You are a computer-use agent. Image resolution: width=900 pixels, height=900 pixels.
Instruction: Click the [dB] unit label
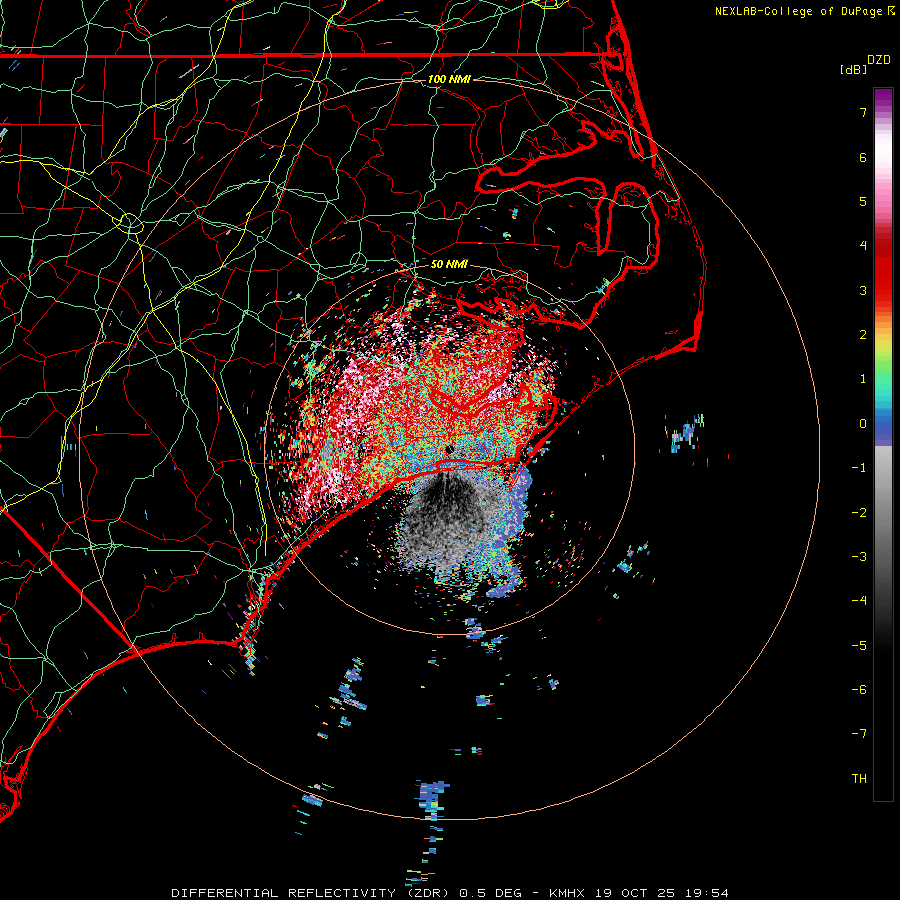click(x=854, y=69)
